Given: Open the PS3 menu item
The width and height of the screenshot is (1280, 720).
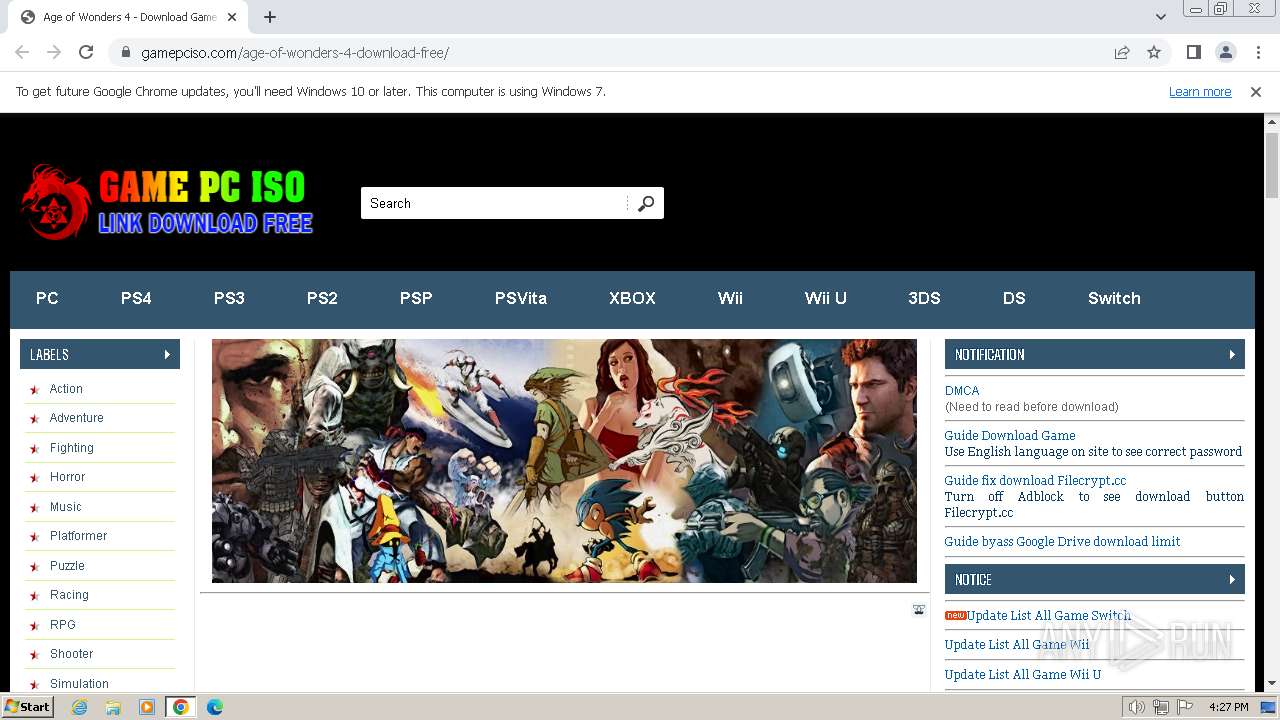Looking at the screenshot, I should click(x=229, y=298).
